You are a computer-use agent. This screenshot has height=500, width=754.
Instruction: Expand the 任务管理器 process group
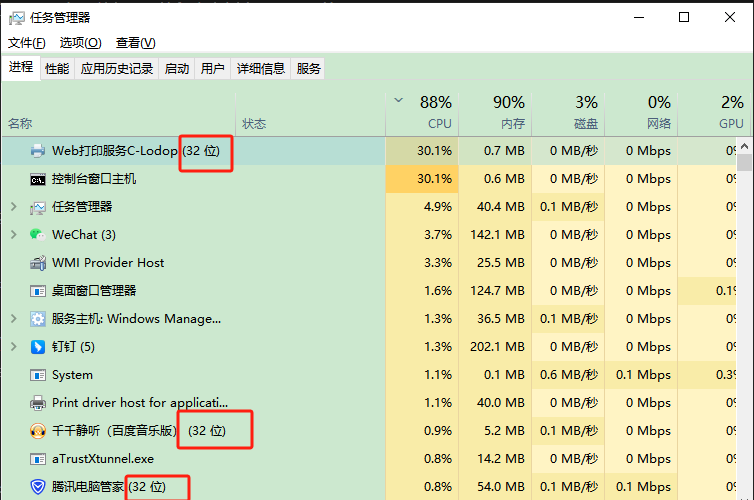pos(14,207)
